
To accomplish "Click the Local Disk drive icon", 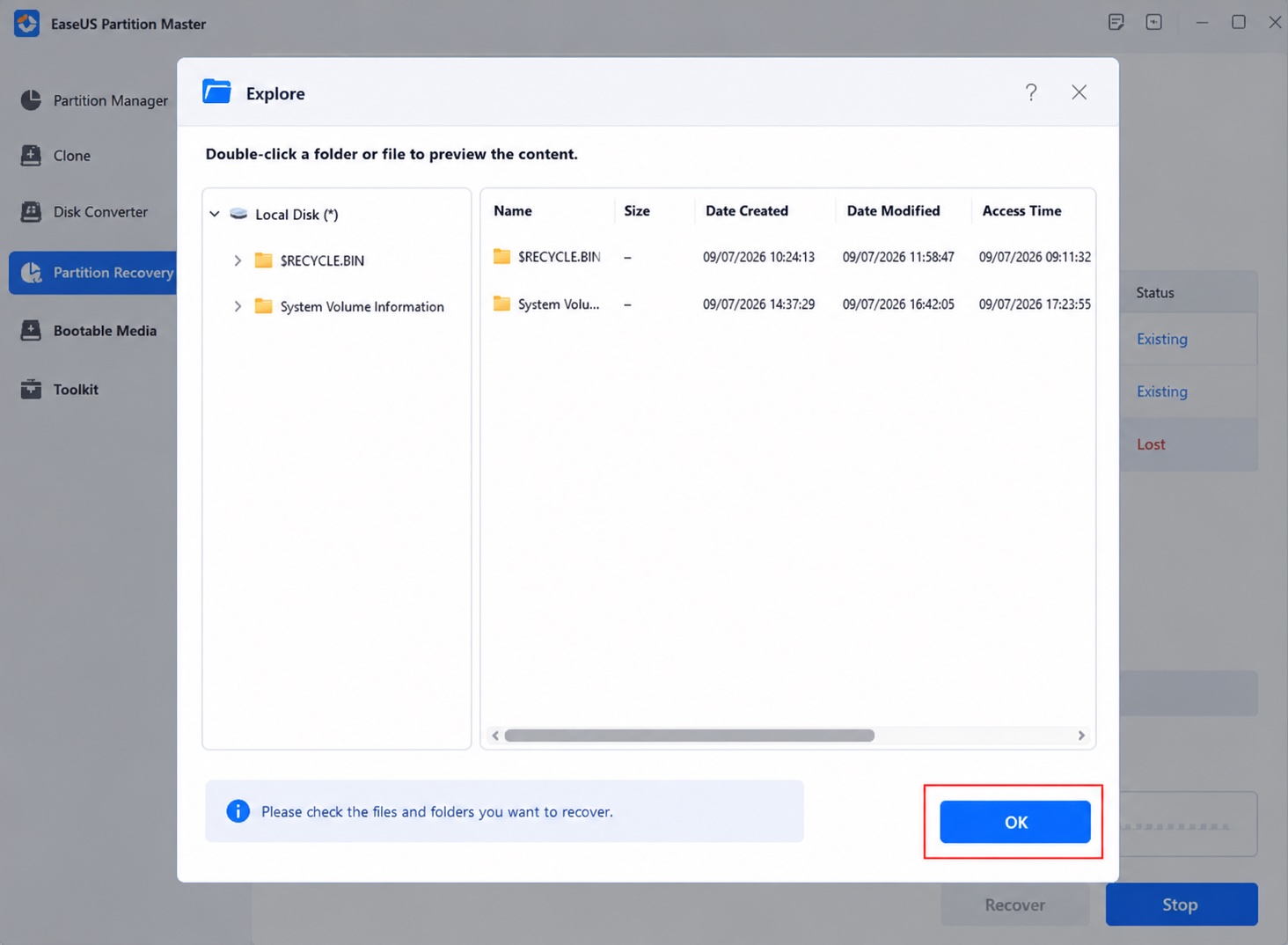I will coord(238,214).
